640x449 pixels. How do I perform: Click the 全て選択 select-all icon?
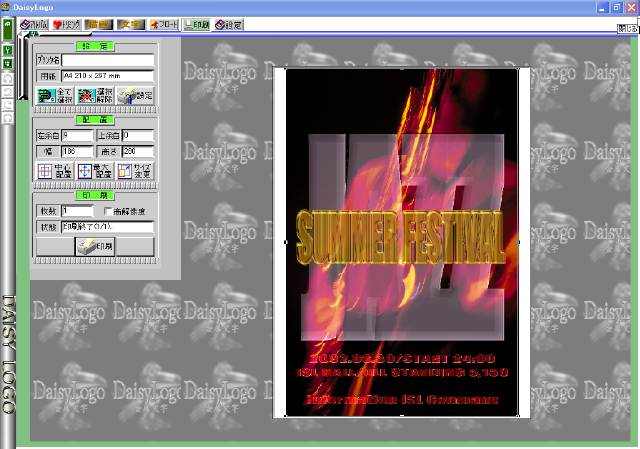(x=51, y=96)
